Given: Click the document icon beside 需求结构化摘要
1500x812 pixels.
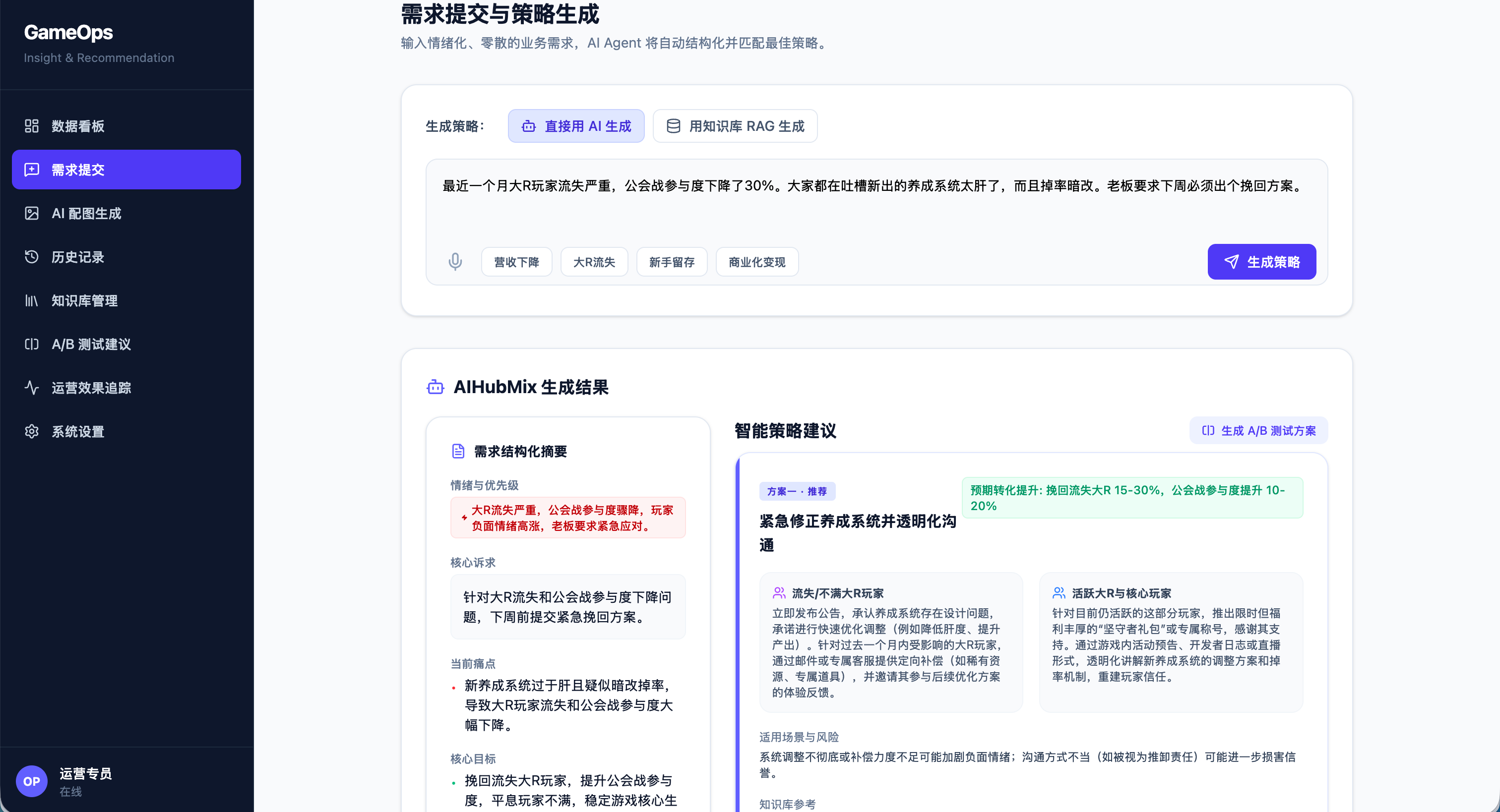Looking at the screenshot, I should (x=458, y=451).
